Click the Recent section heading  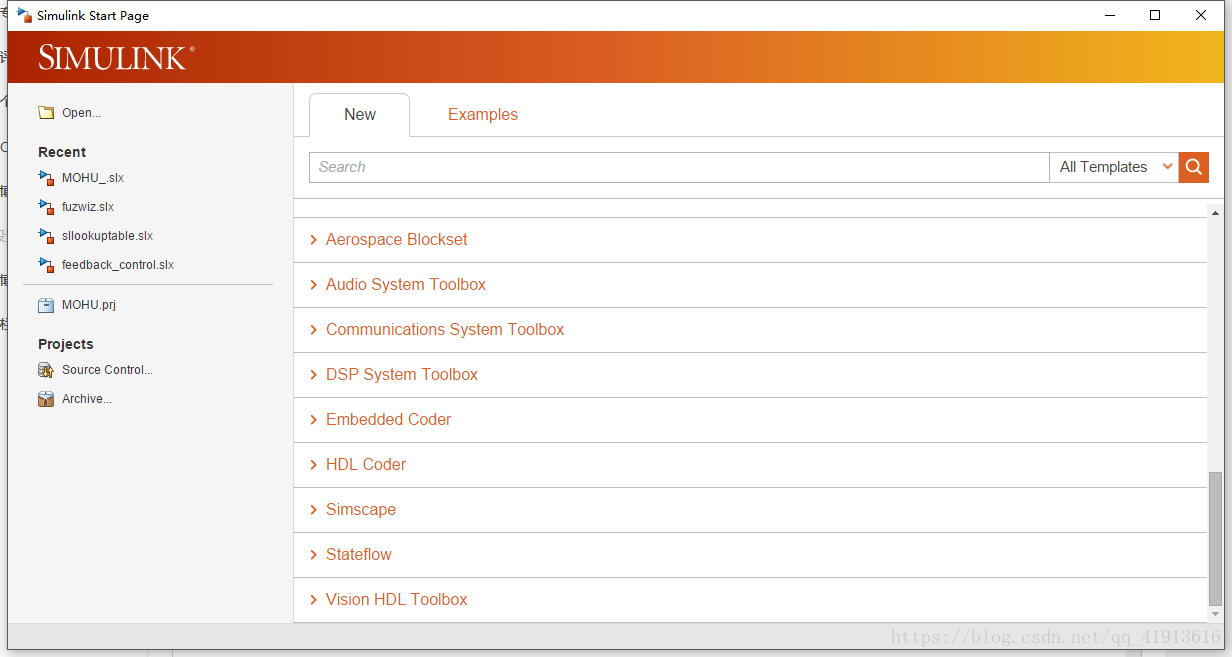pyautogui.click(x=62, y=152)
